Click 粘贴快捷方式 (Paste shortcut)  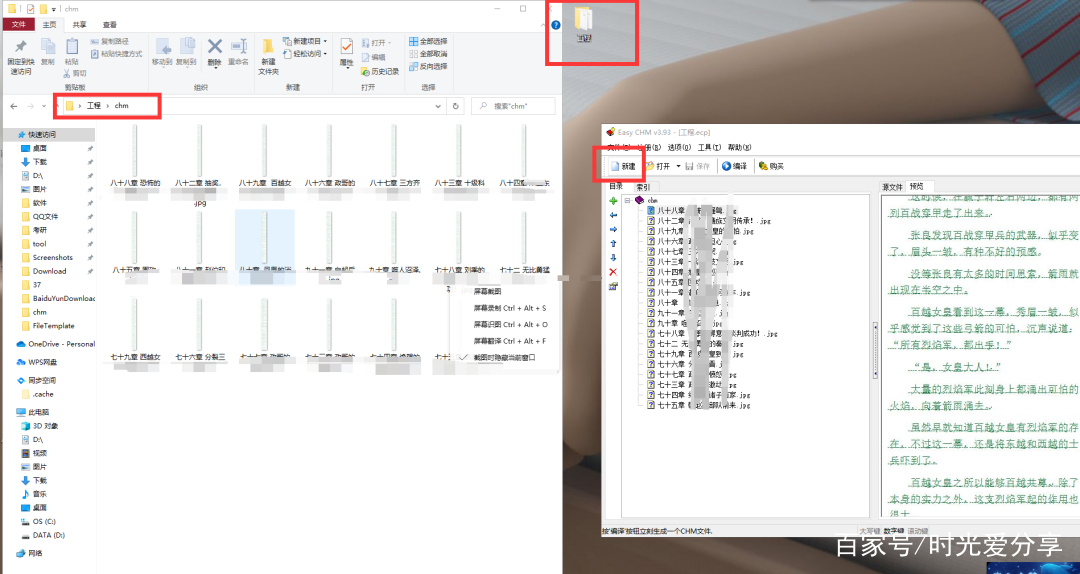[116, 54]
